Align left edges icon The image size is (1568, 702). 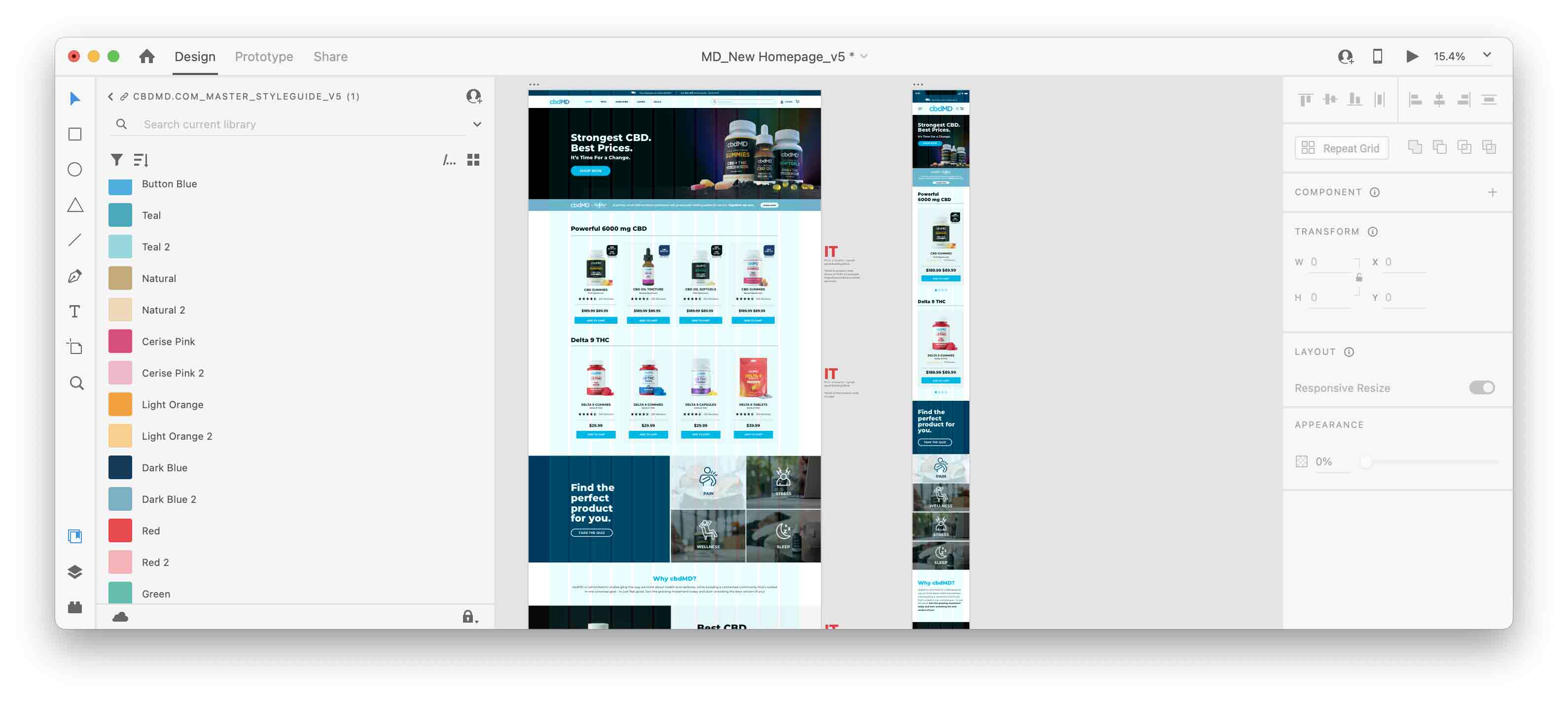[x=1415, y=100]
